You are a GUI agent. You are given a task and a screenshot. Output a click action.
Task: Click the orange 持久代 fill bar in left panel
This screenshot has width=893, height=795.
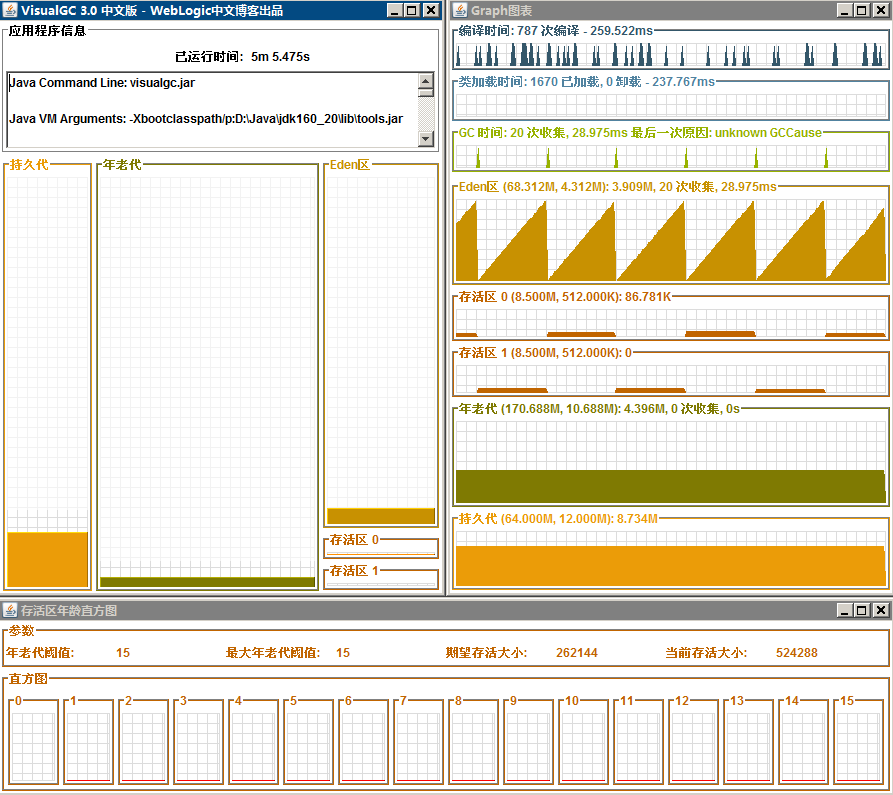[x=47, y=559]
